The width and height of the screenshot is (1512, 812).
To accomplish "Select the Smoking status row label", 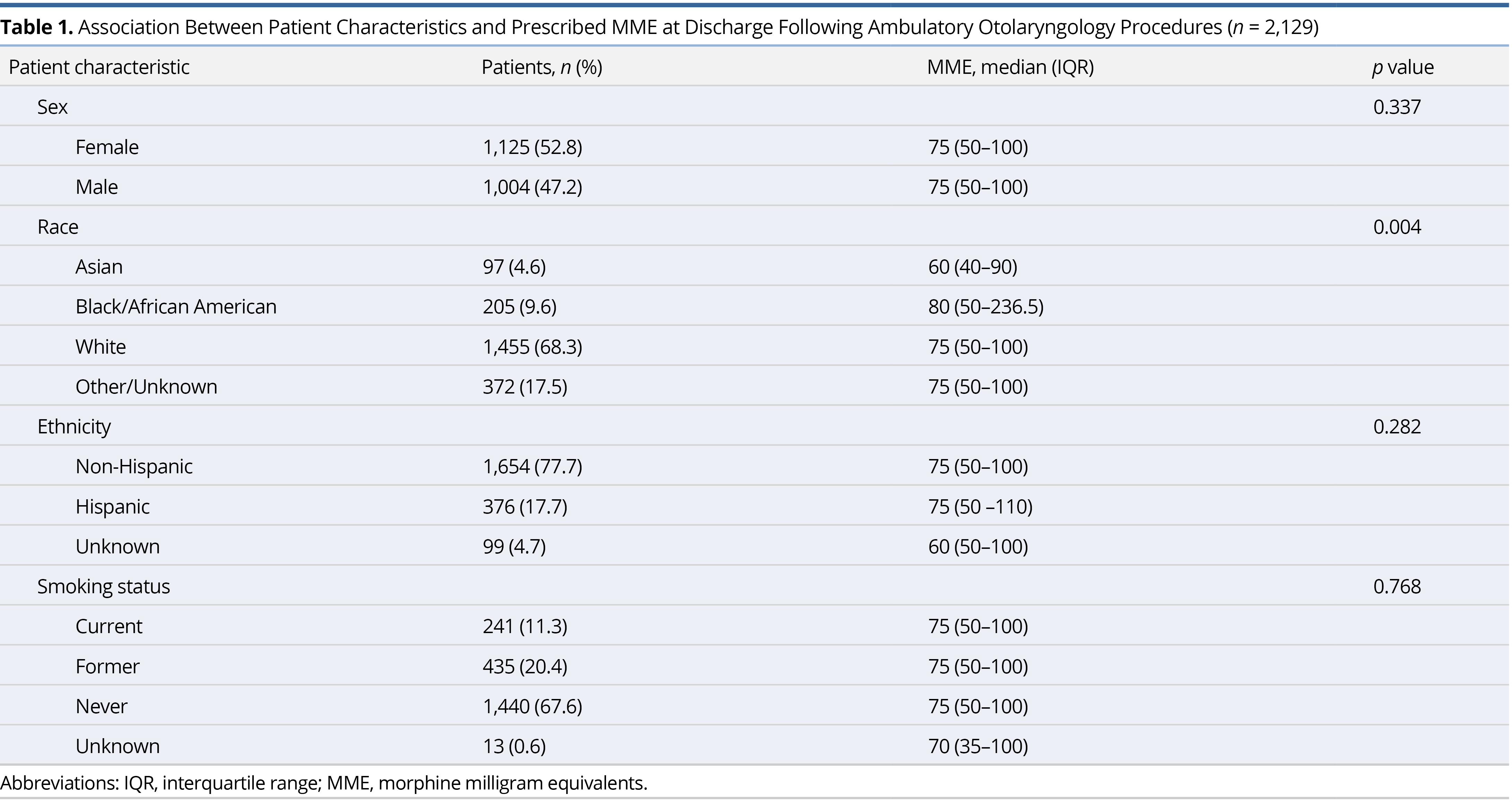I will (103, 586).
